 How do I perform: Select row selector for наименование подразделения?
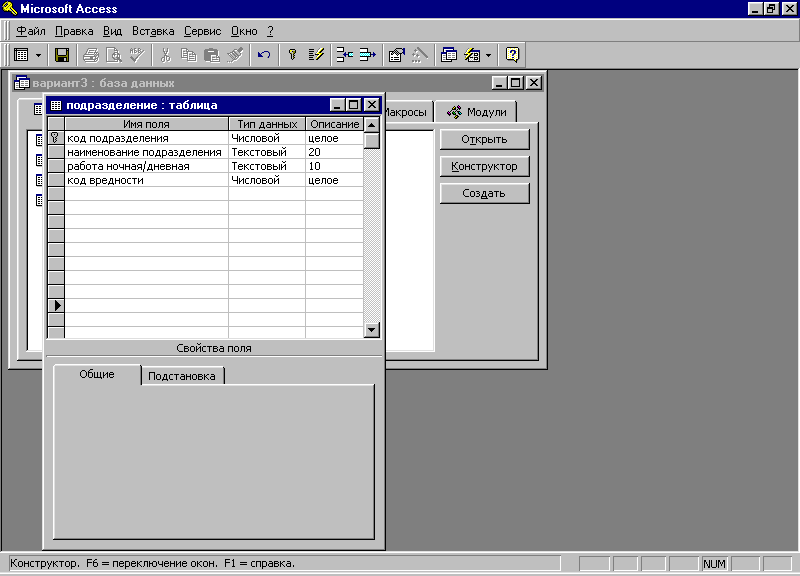click(56, 152)
